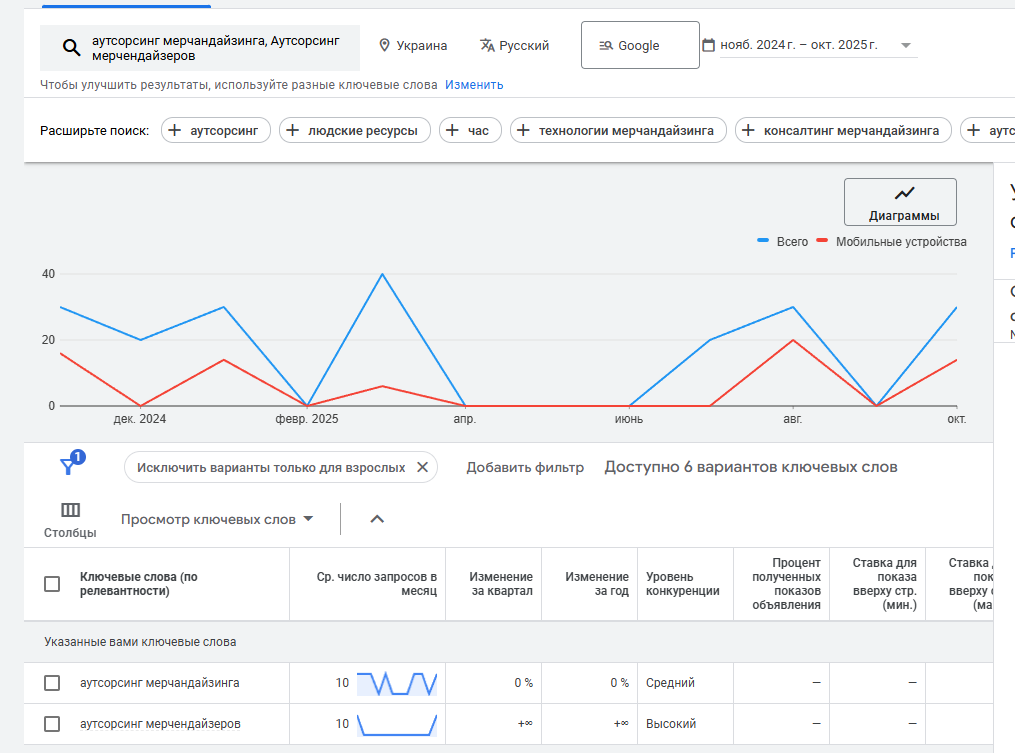This screenshot has height=753, width=1015.
Task: Select checkbox for аутсорсинг мерчандайзинга
Action: pyautogui.click(x=52, y=683)
